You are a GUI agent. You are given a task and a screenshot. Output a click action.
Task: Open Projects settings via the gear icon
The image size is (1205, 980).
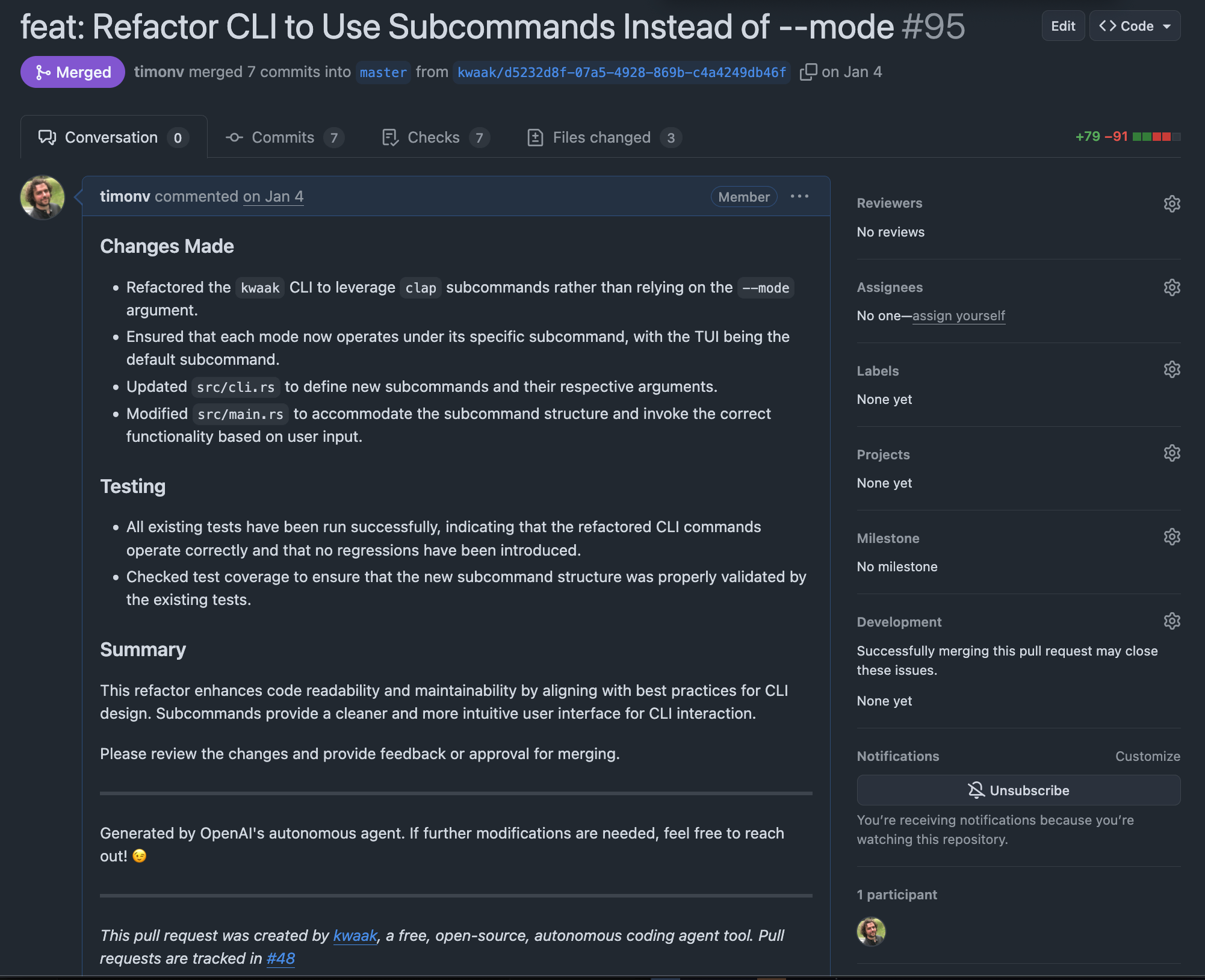point(1172,454)
